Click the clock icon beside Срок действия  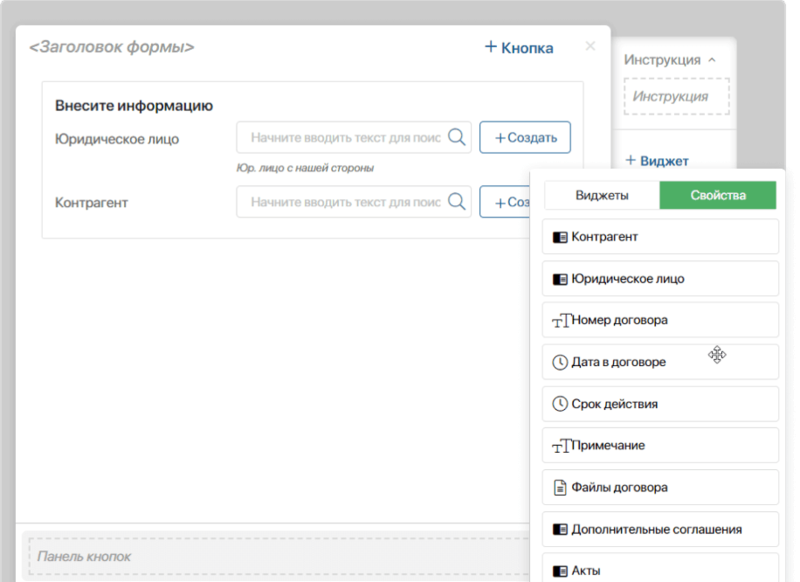(x=560, y=404)
